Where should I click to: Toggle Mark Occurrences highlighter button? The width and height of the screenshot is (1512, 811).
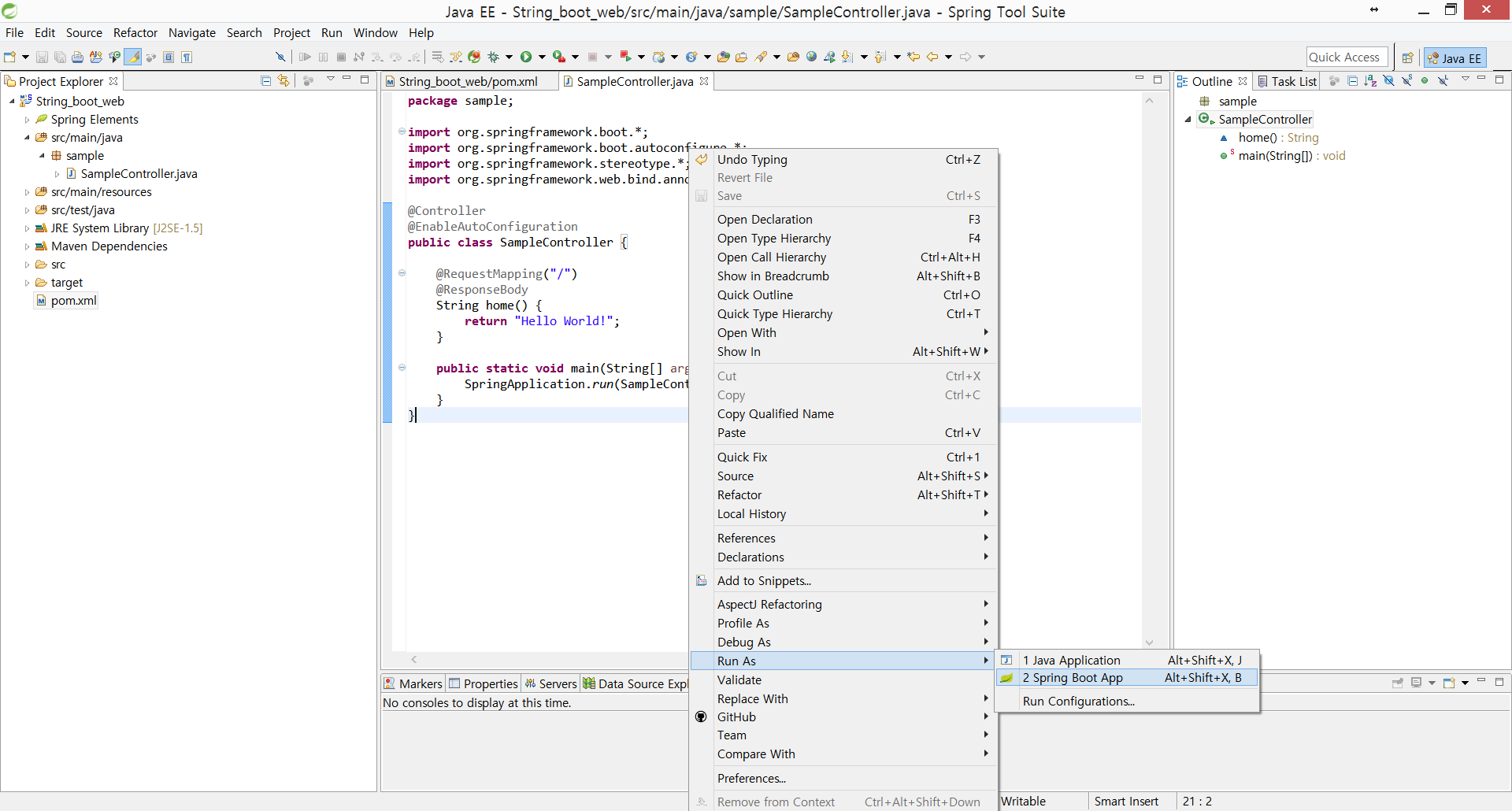133,57
